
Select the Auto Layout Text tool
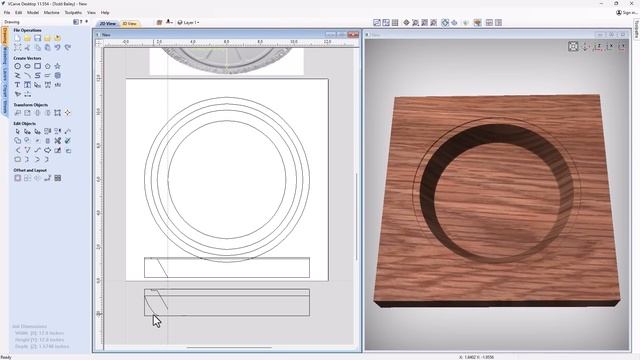[27, 85]
